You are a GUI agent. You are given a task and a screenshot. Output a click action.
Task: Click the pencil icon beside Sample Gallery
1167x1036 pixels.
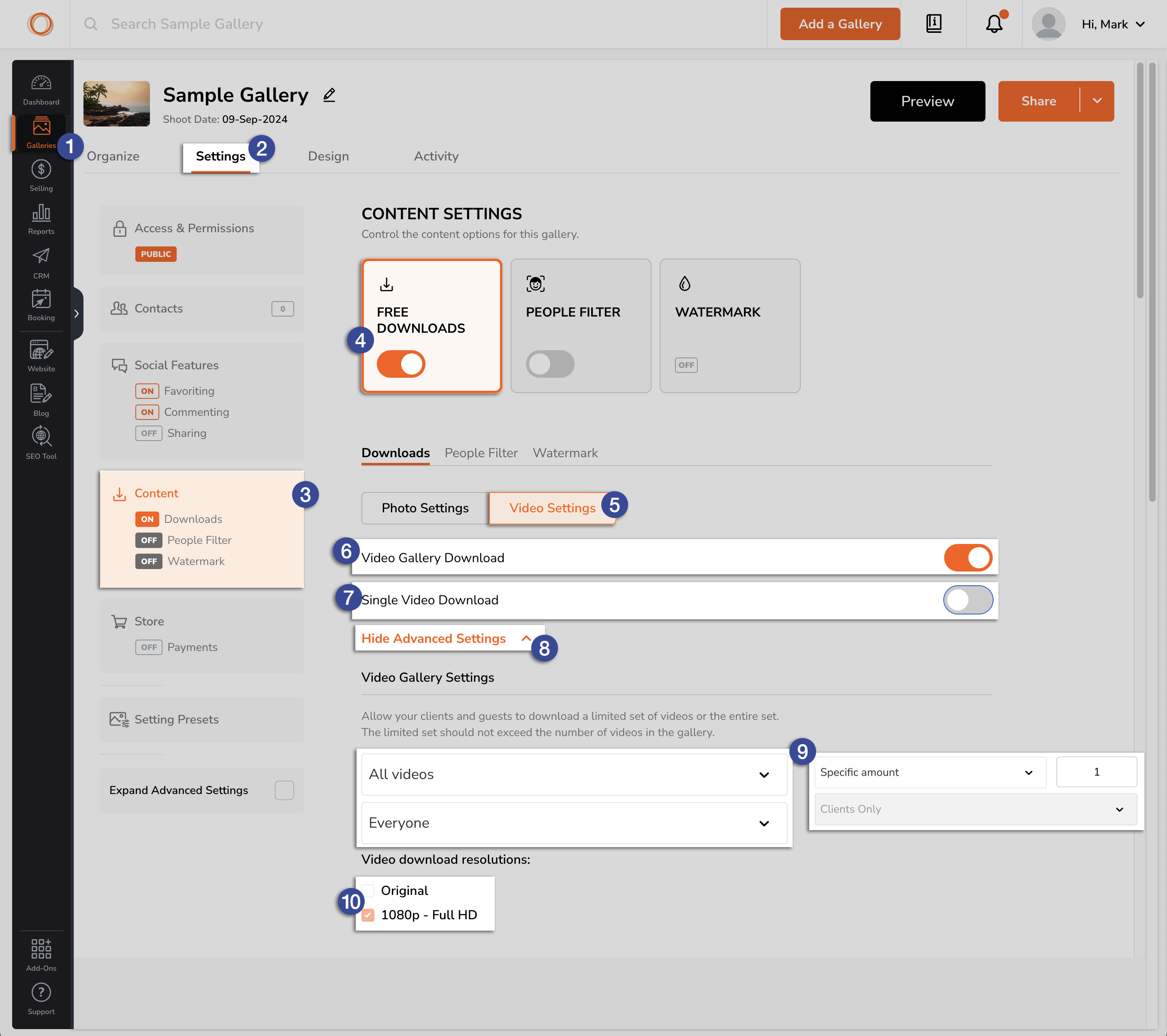coord(329,95)
